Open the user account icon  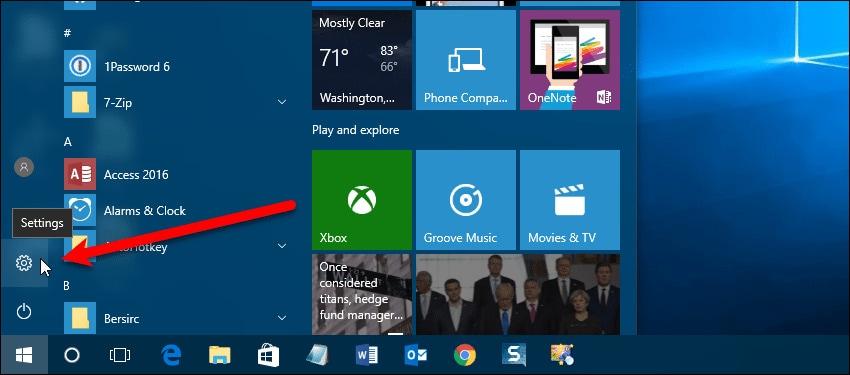[x=24, y=167]
